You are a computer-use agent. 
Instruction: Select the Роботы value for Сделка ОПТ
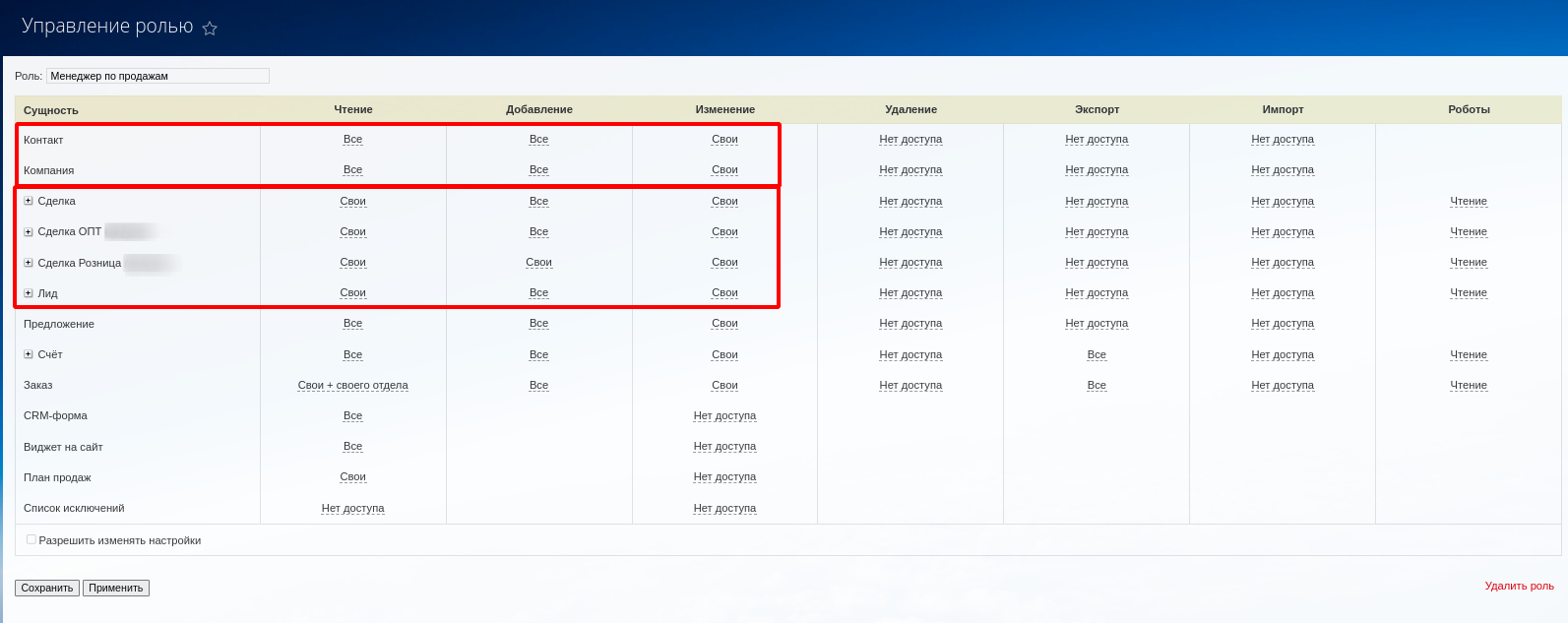[1469, 232]
